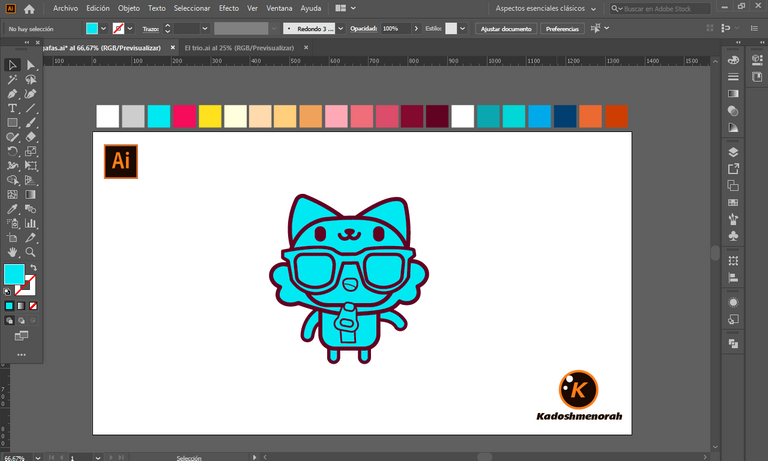Open stroke color dropdown in control bar
This screenshot has height=461, width=768.
coord(130,28)
